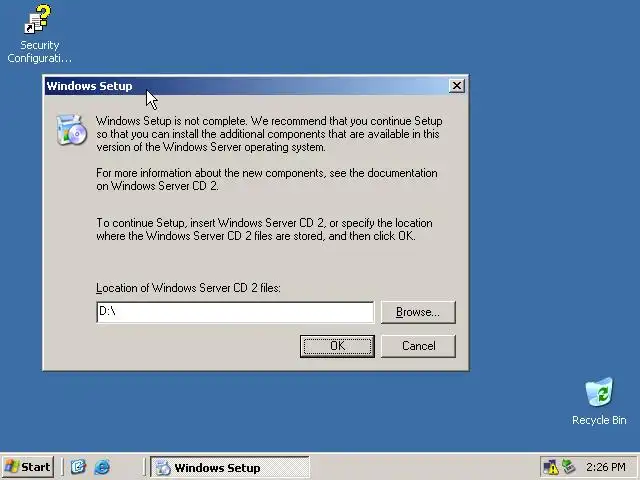640x480 pixels.
Task: Close the Windows Setup dialog with X
Action: (x=457, y=86)
